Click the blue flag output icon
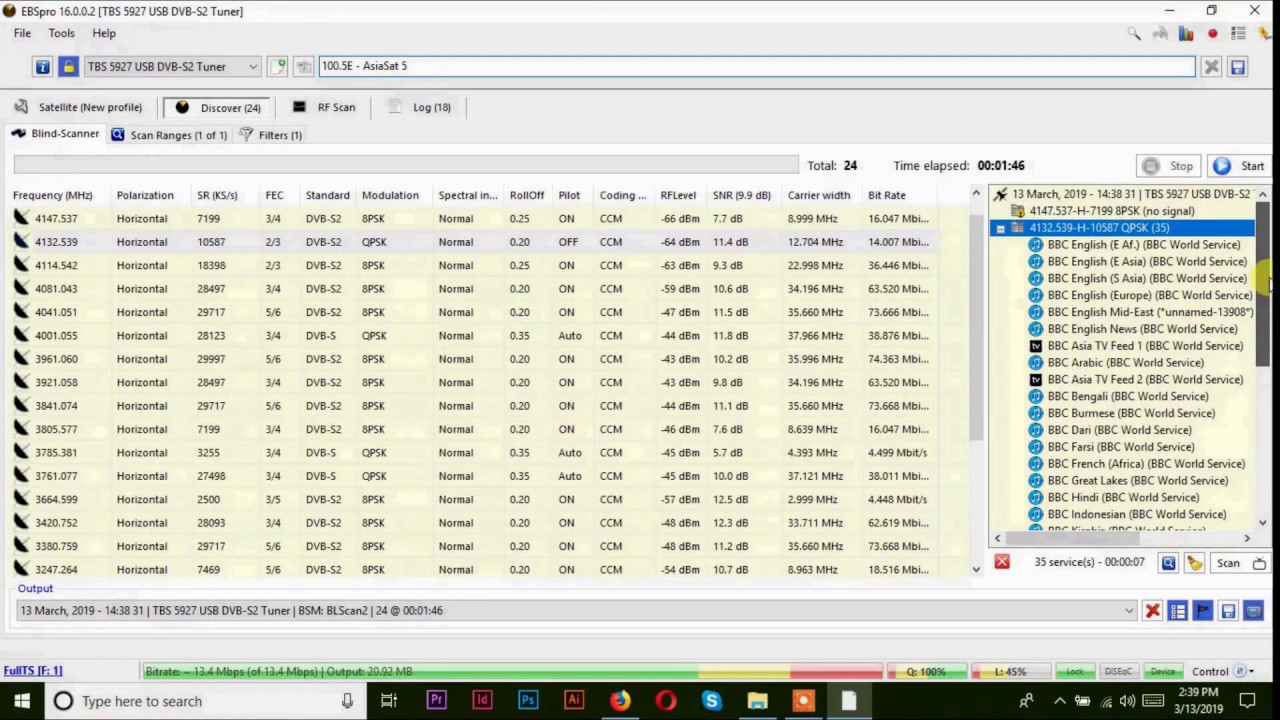The image size is (1280, 720). tap(1203, 611)
